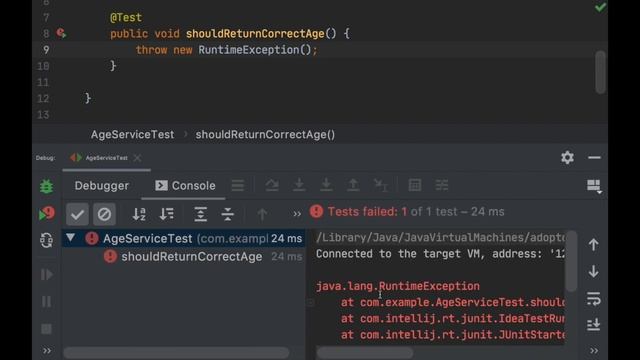The image size is (640, 360).
Task: Open Evaluate Expression calculator icon
Action: tap(415, 185)
